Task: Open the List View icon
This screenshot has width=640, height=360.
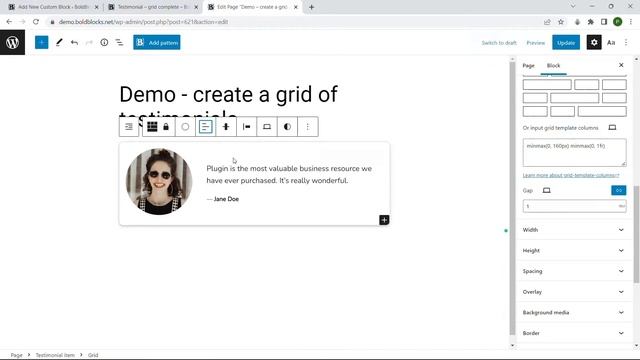Action: click(119, 42)
